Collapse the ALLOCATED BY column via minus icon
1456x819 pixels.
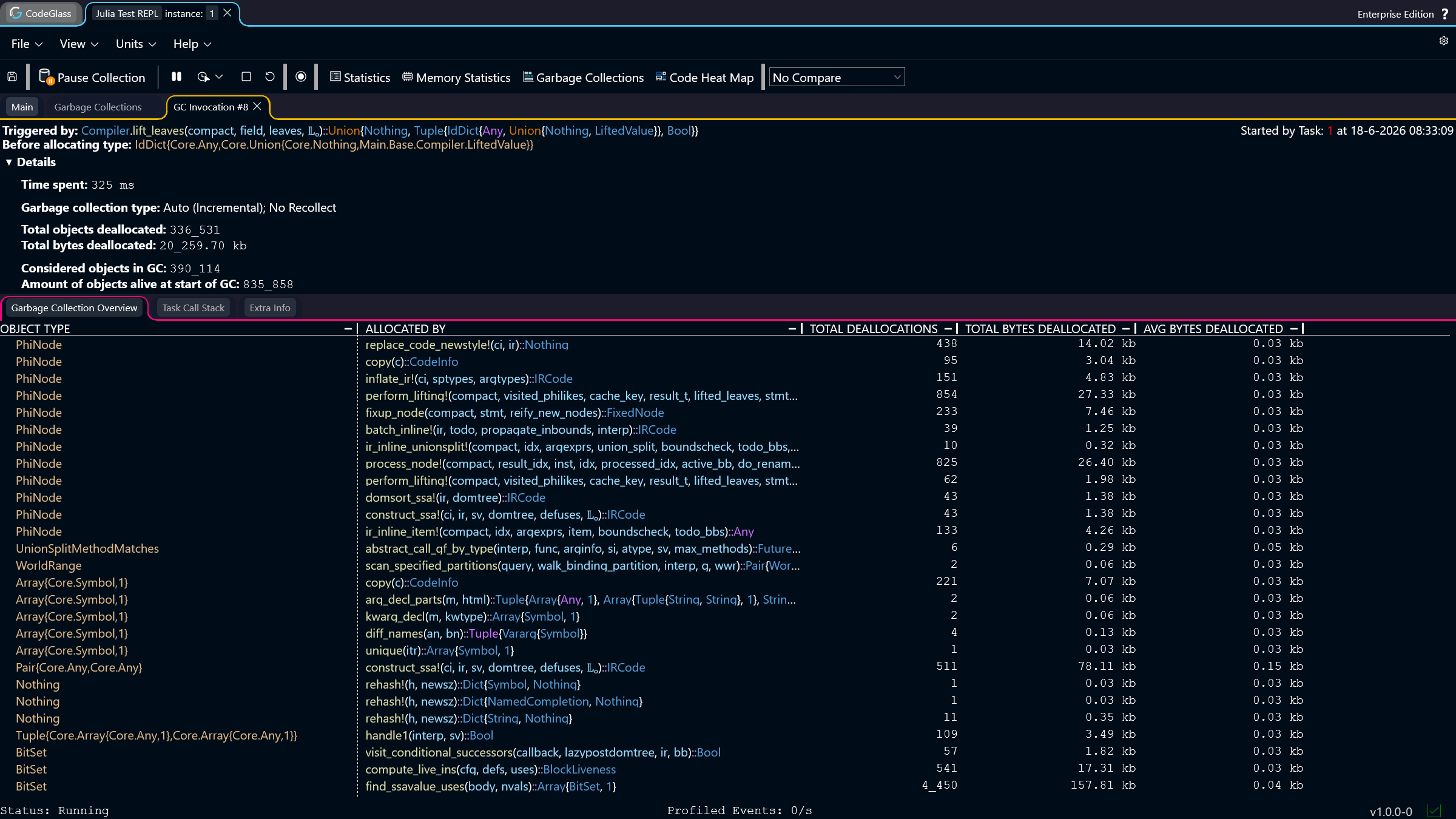tap(792, 328)
